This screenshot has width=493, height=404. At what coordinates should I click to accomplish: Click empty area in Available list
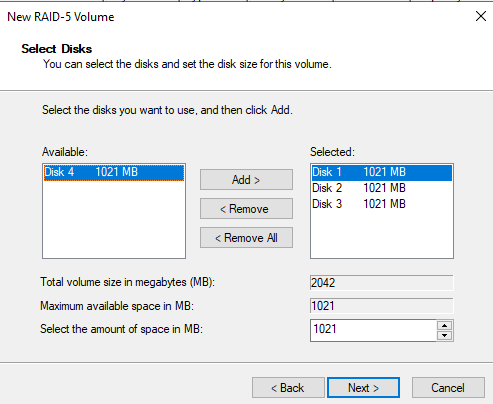coord(114,220)
